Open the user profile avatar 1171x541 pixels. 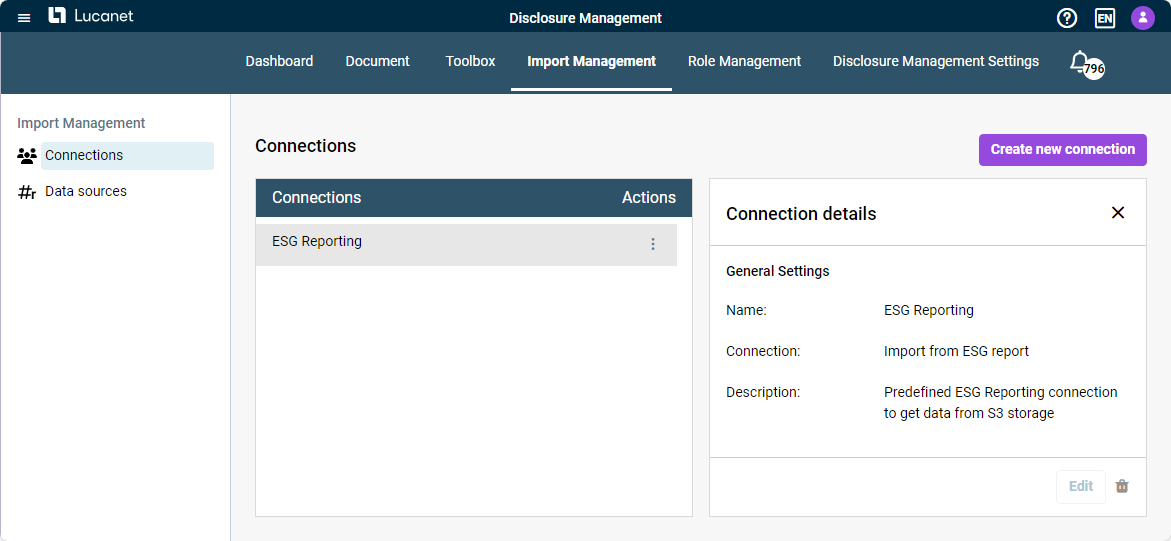point(1143,18)
